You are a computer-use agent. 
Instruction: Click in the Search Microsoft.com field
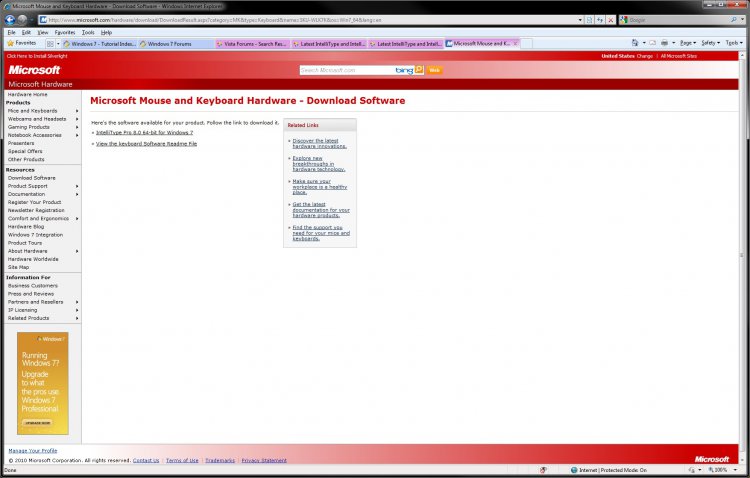coord(347,70)
